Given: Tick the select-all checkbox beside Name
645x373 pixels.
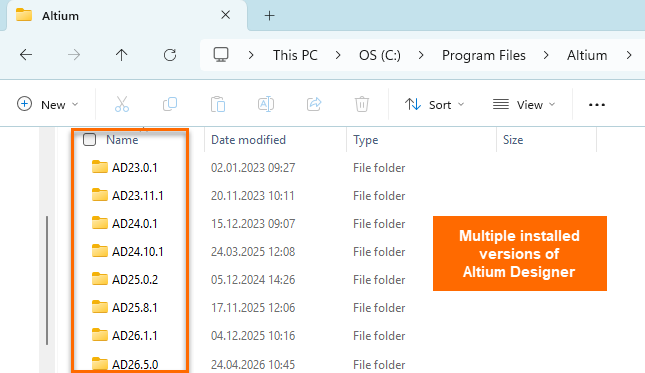Looking at the screenshot, I should tap(89, 140).
